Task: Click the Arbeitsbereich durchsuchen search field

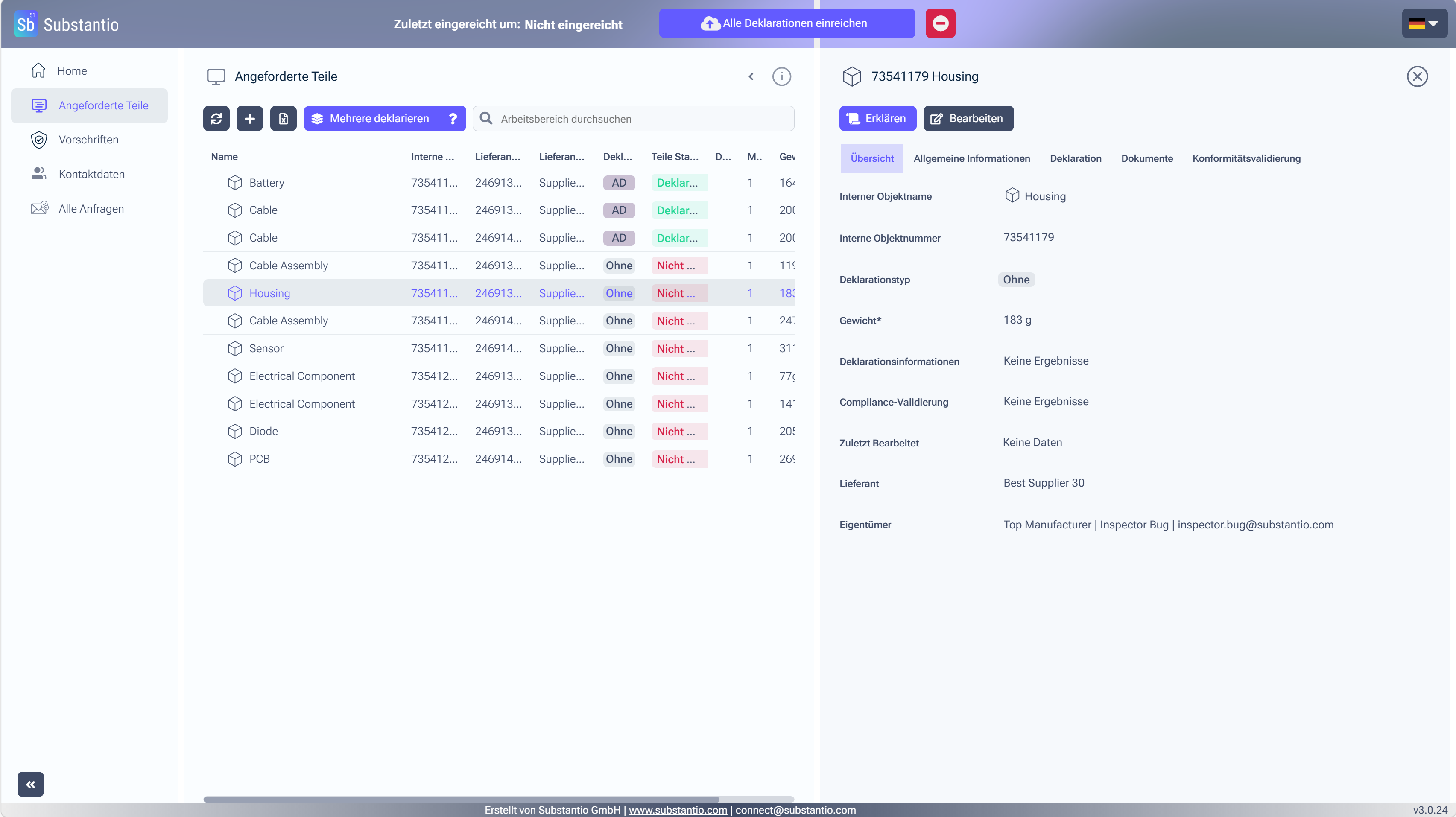Action: [633, 119]
